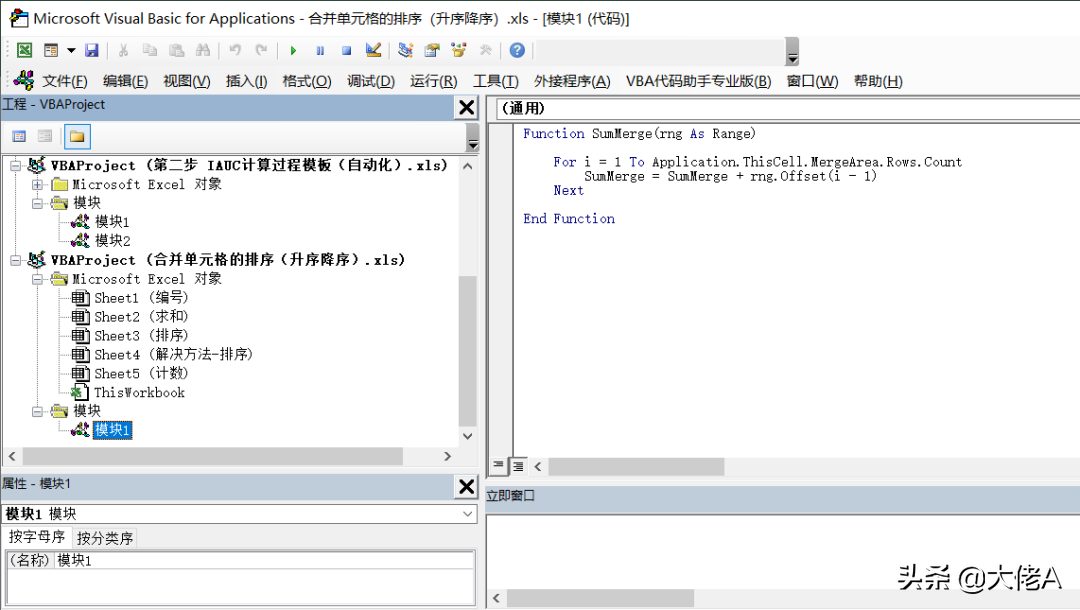
Task: Expand Microsoft Excel 对象 under first project
Action: pos(38,185)
